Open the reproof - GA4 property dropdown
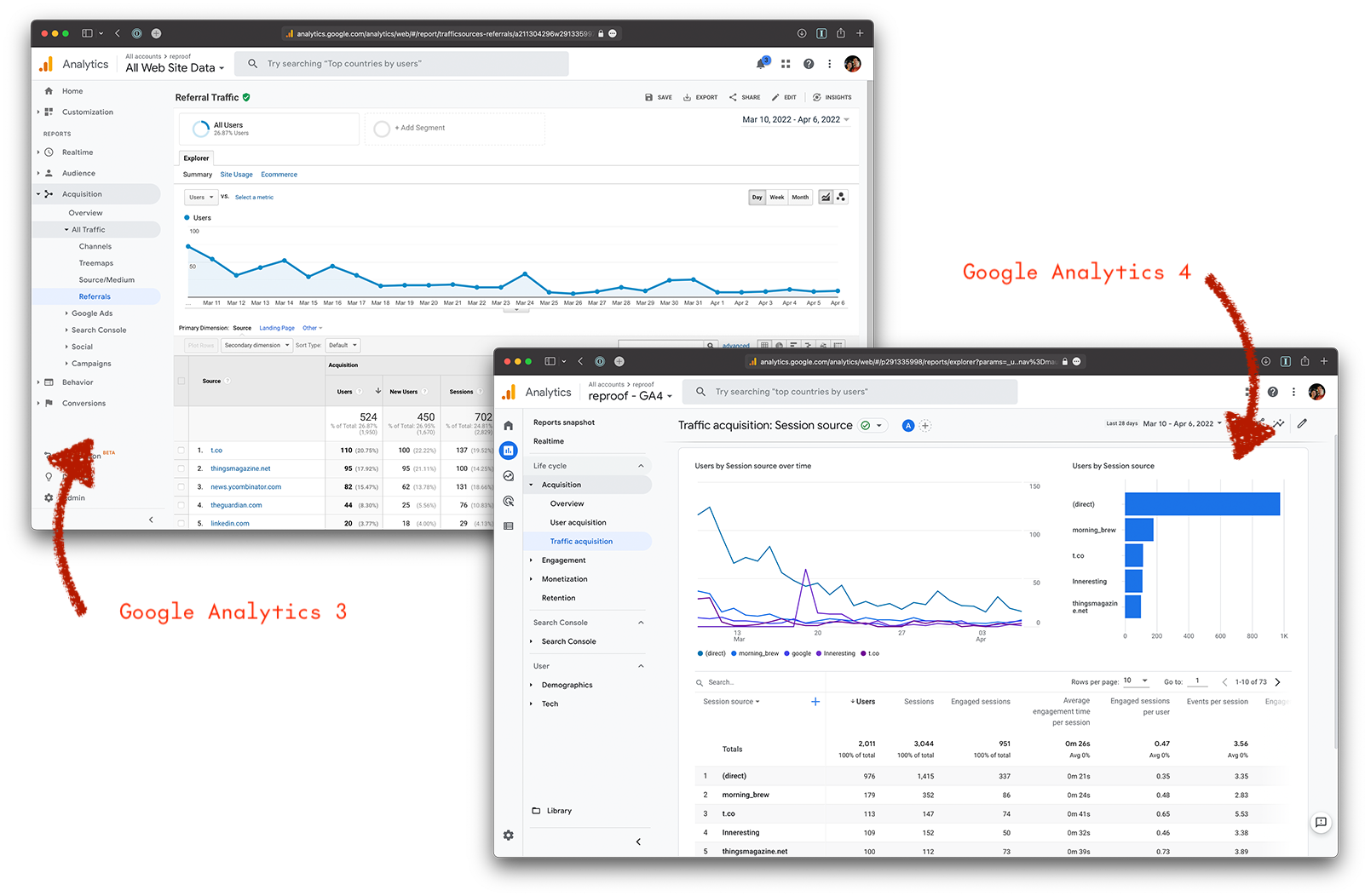 [x=630, y=396]
